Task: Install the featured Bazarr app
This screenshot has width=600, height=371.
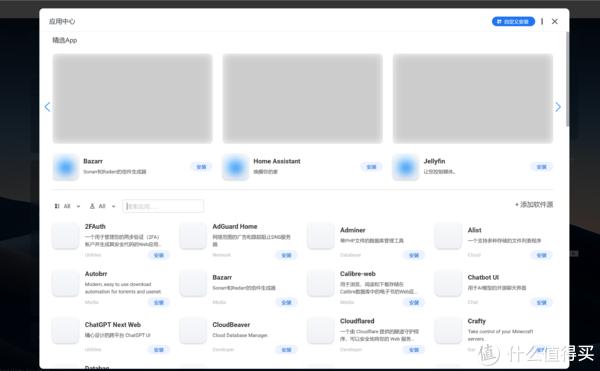Action: pos(201,167)
